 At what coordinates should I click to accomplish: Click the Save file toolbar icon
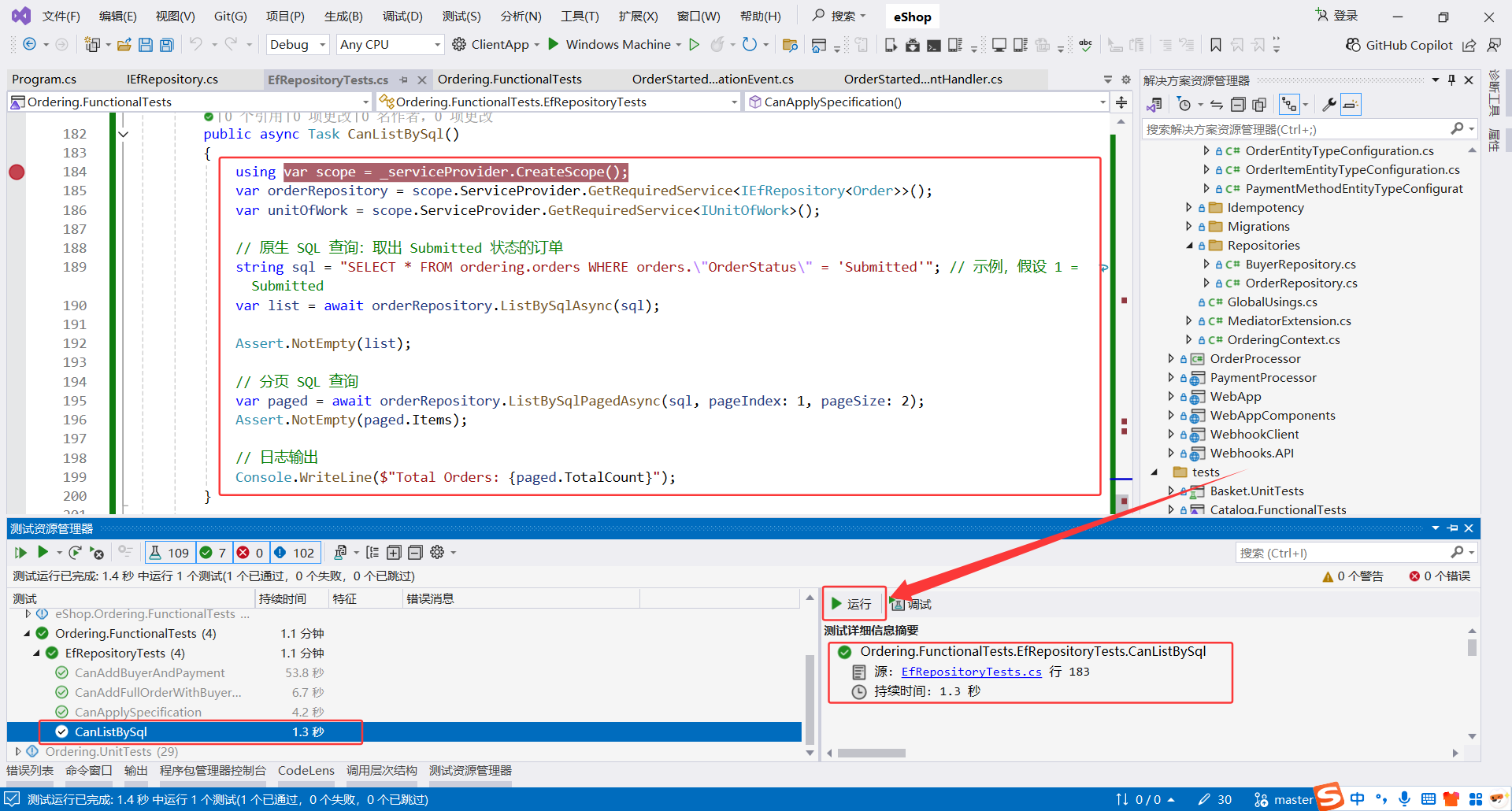point(146,45)
